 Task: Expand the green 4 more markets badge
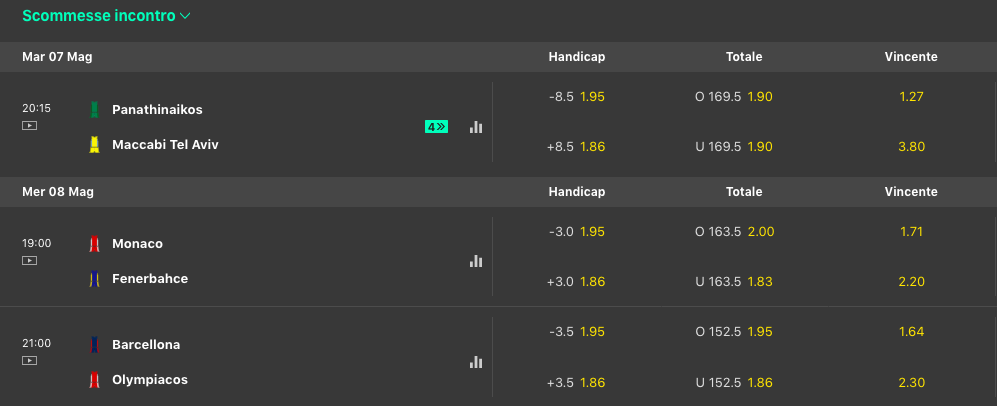(436, 127)
